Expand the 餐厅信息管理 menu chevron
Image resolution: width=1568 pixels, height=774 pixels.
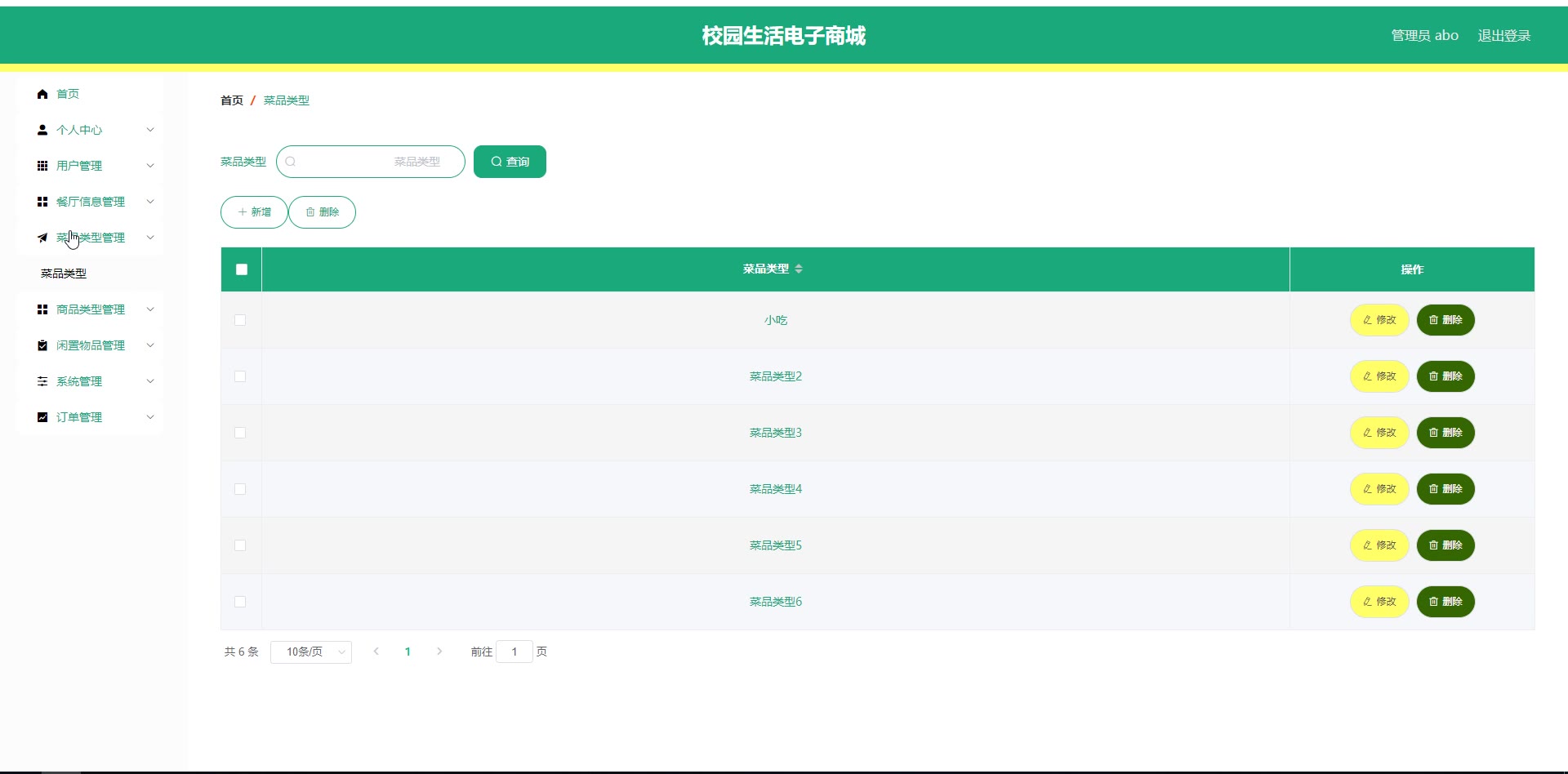(150, 202)
